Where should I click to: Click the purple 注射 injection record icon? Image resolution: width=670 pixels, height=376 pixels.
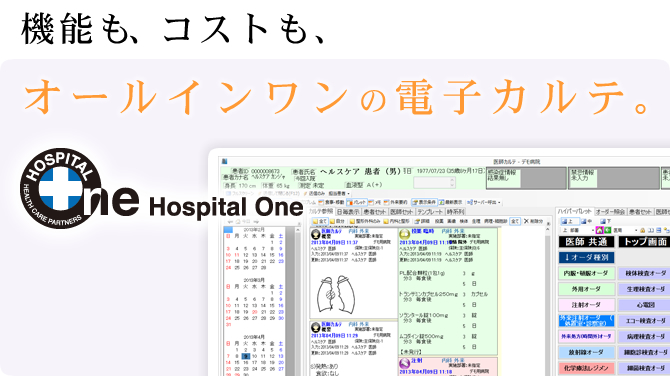click(x=404, y=364)
